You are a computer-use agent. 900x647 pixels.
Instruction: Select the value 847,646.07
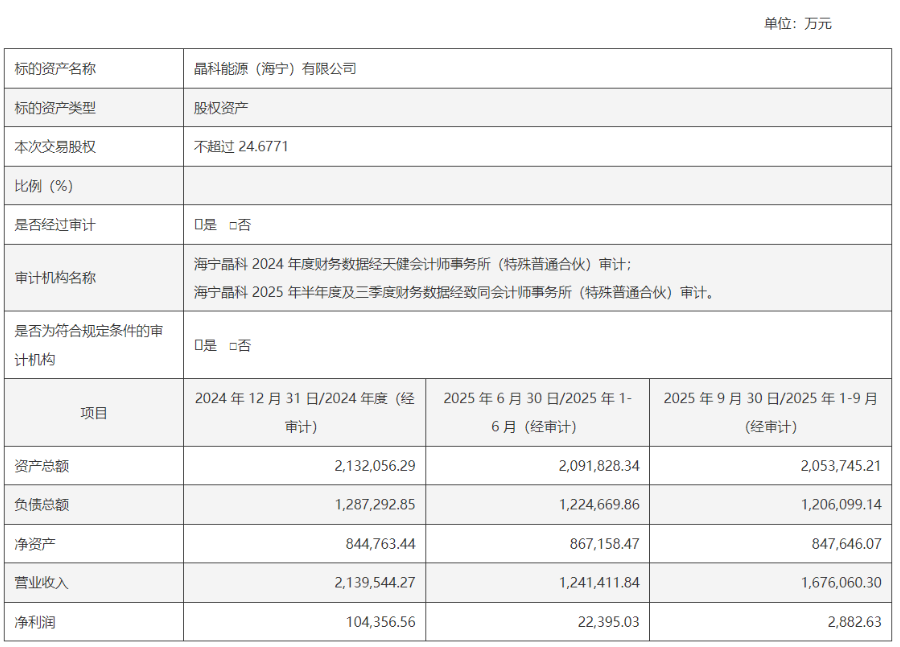[847, 544]
